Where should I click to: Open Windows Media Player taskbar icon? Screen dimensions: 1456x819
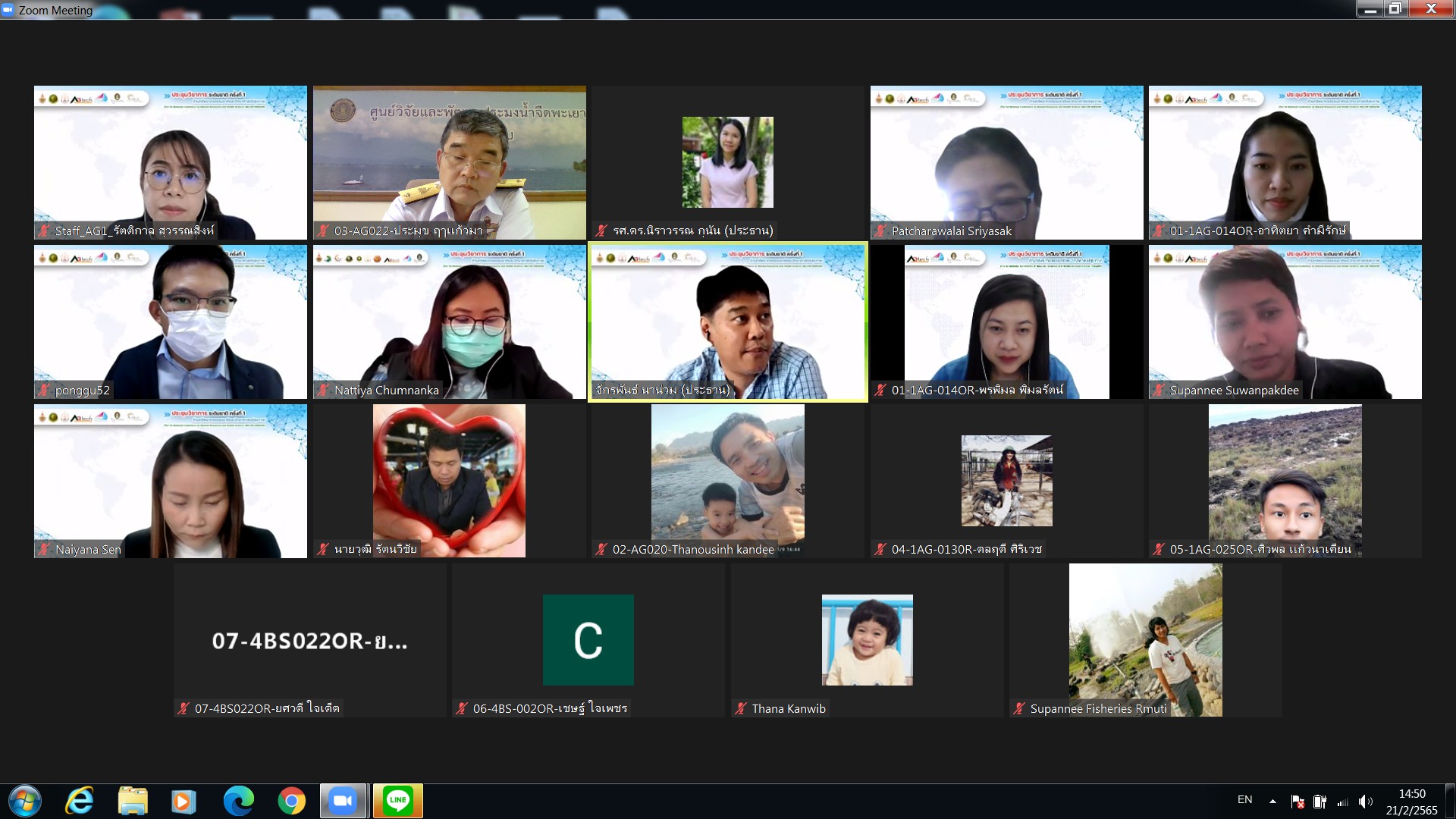[184, 801]
